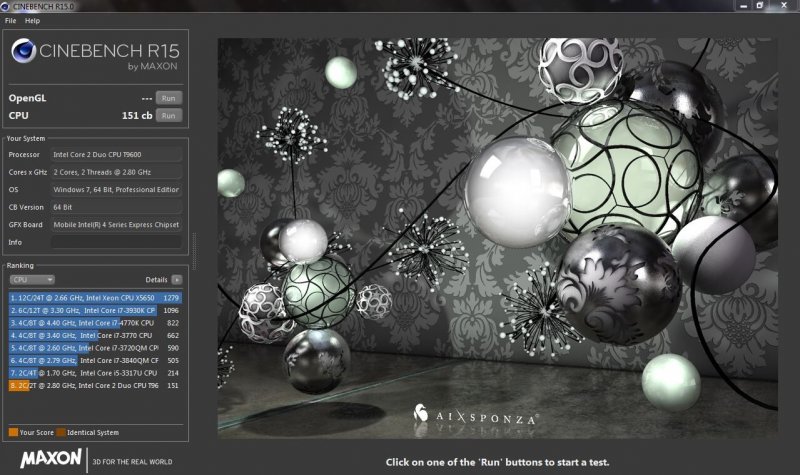Click the MAXON logo at bottom left

click(x=51, y=458)
